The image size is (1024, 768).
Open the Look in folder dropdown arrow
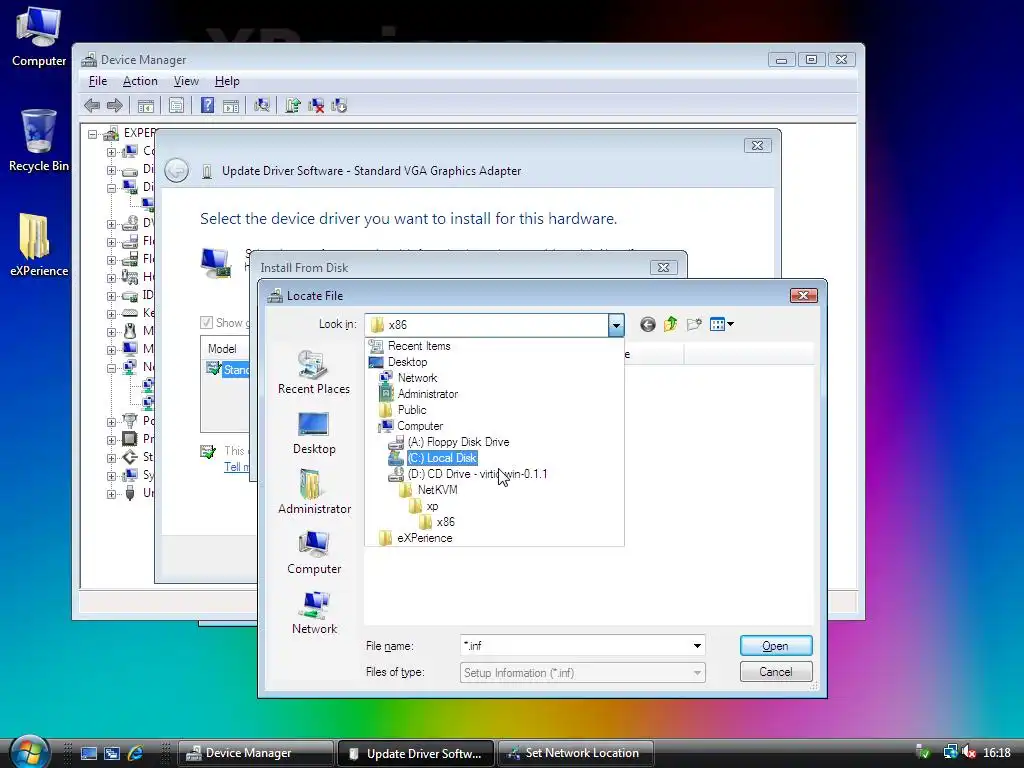[615, 325]
